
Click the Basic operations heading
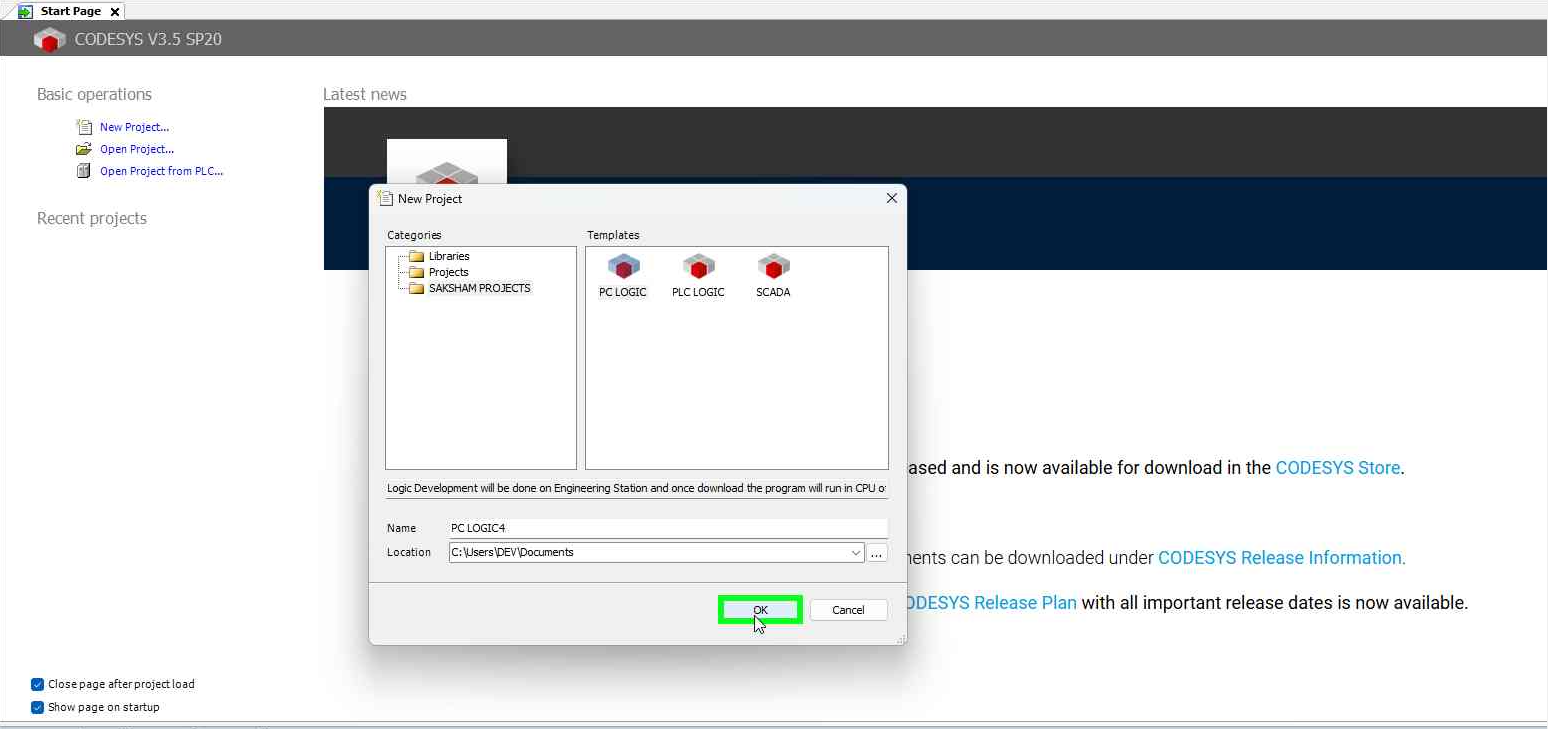click(x=94, y=94)
